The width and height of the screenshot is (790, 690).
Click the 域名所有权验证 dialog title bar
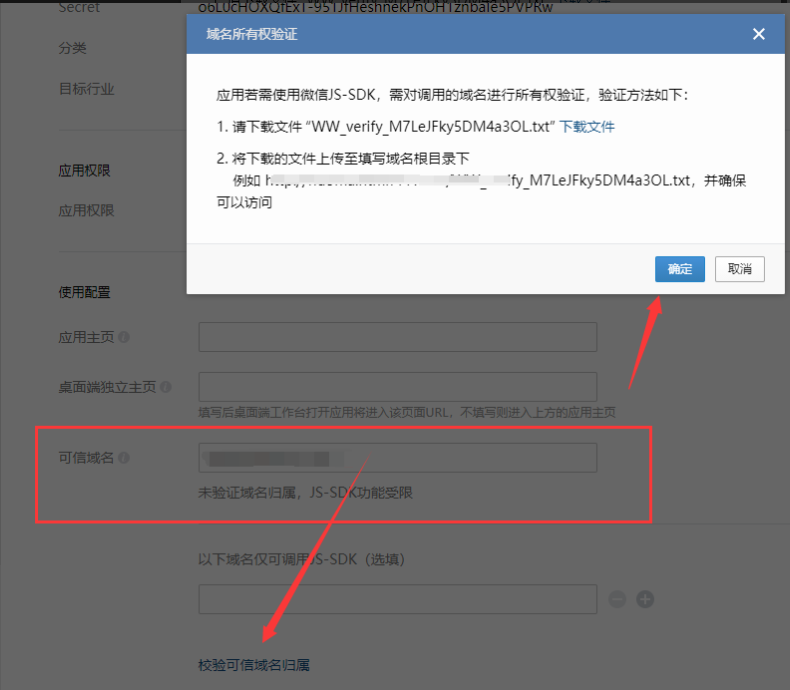450,34
